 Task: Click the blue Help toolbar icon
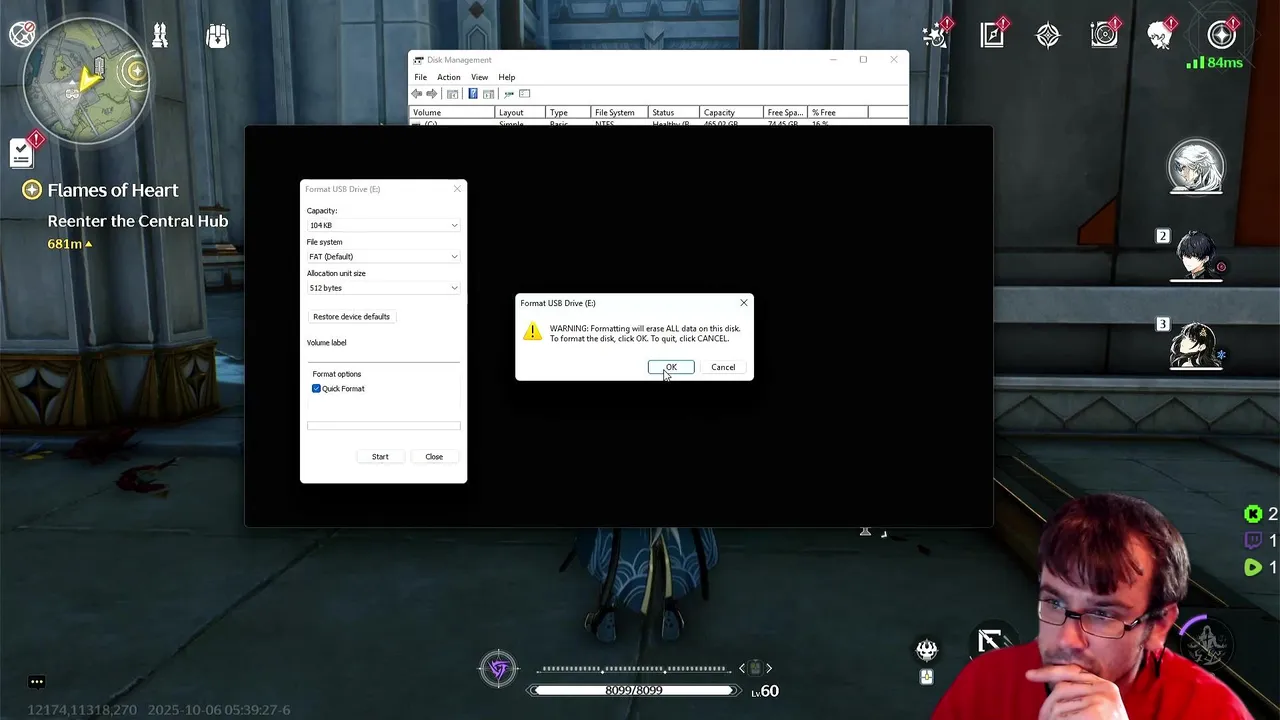tap(473, 94)
